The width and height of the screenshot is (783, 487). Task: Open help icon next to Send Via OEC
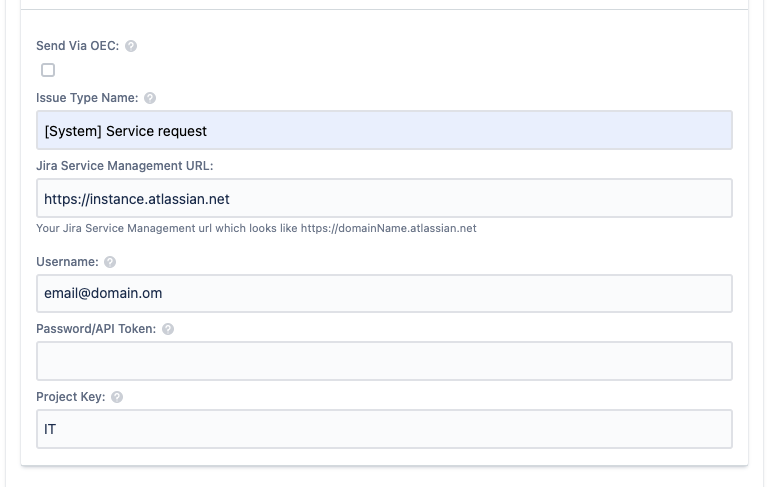pyautogui.click(x=131, y=46)
